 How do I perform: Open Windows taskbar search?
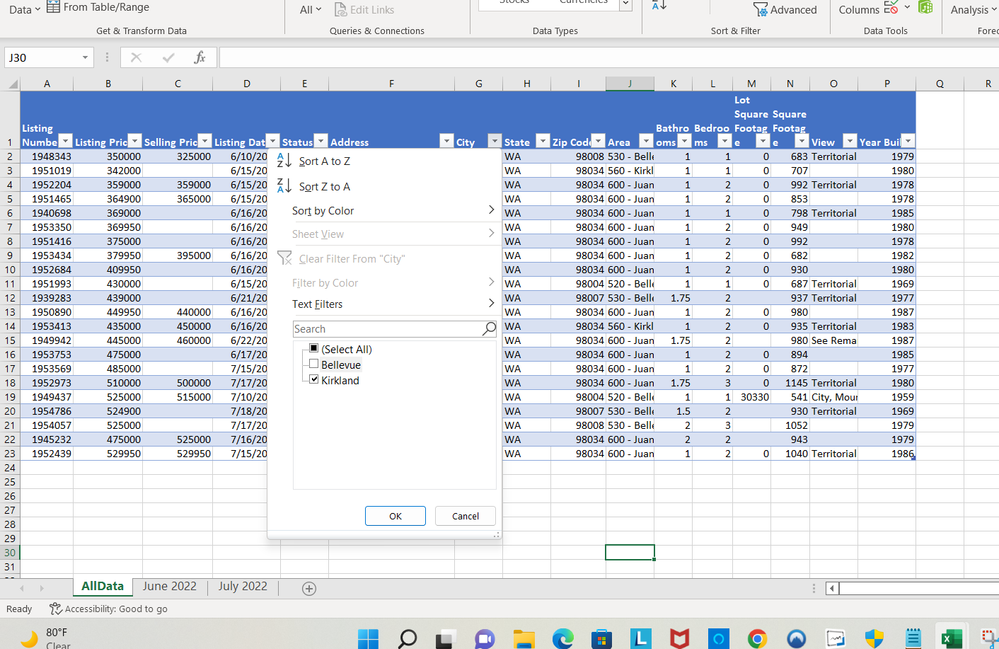click(407, 638)
